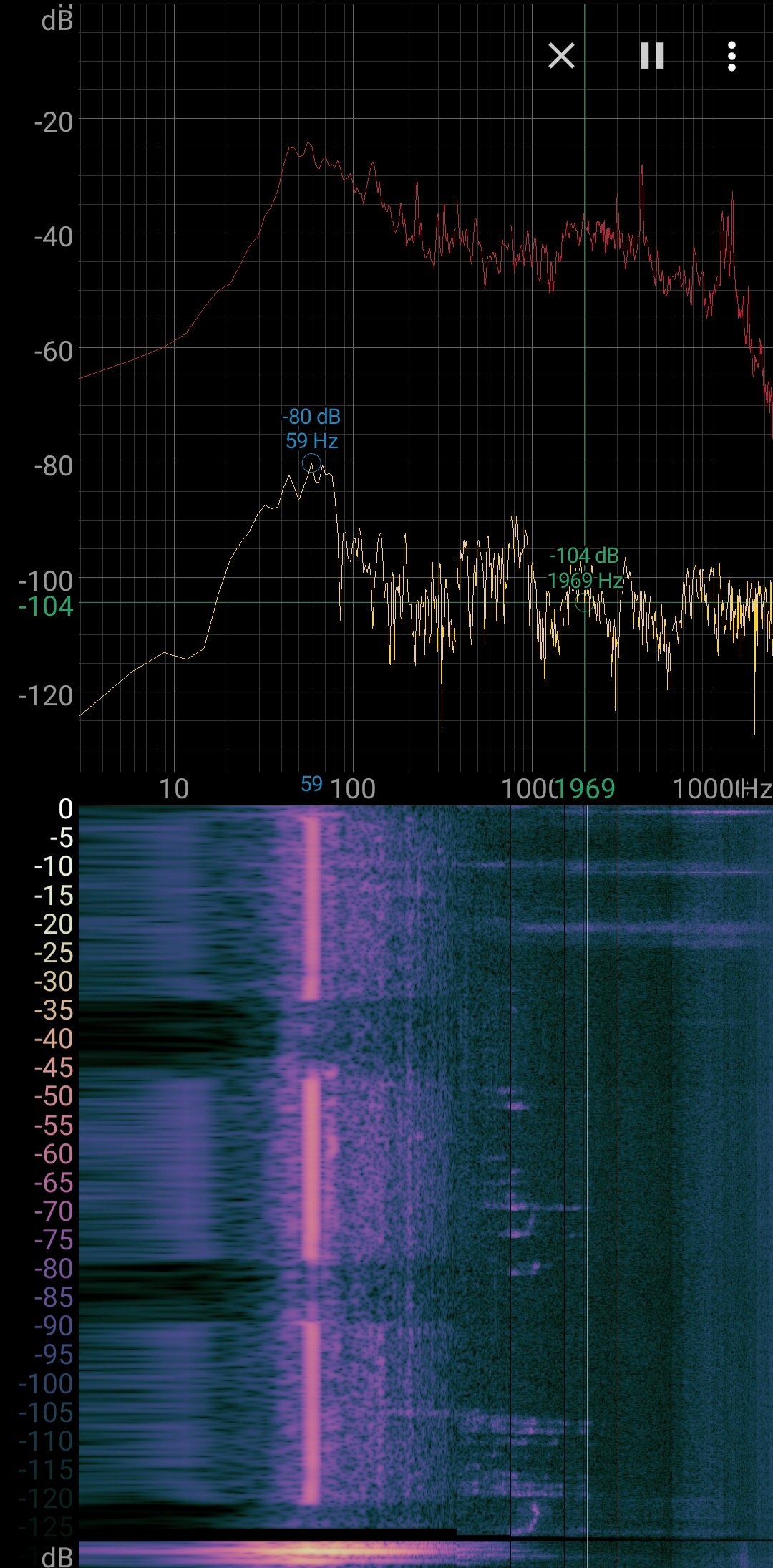Click the -50 label on the waterfall color scale
This screenshot has width=773, height=1568.
pos(54,1096)
